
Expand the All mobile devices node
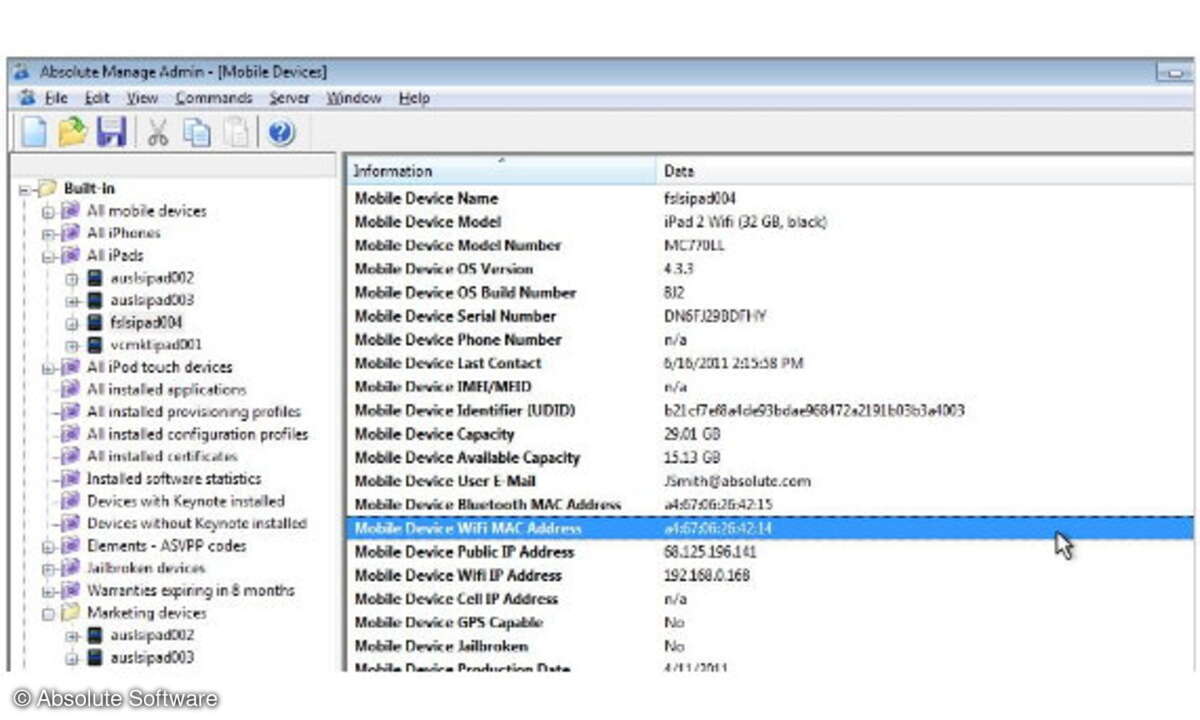point(48,212)
